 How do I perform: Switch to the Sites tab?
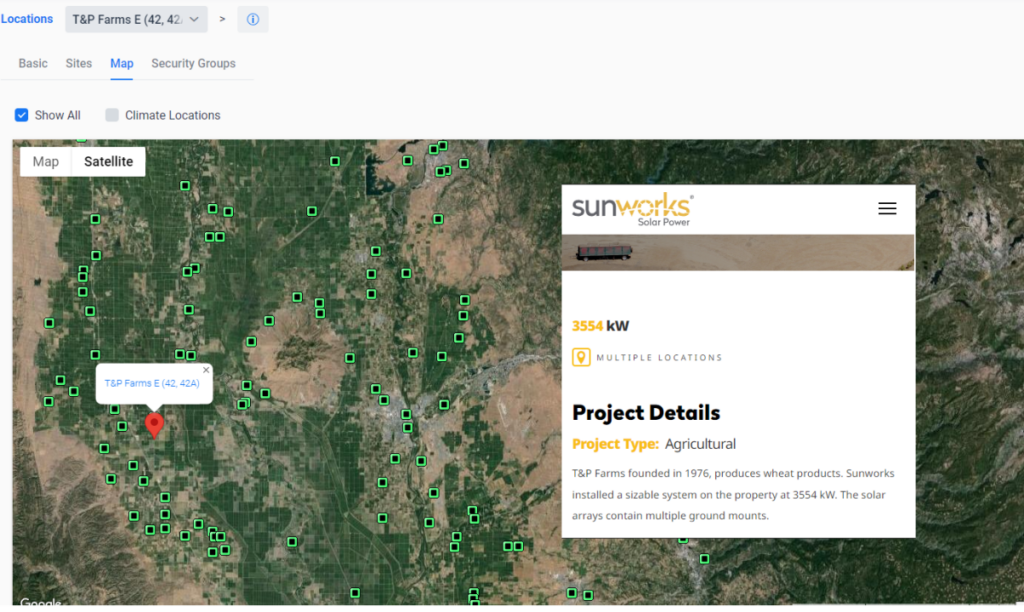tap(79, 63)
